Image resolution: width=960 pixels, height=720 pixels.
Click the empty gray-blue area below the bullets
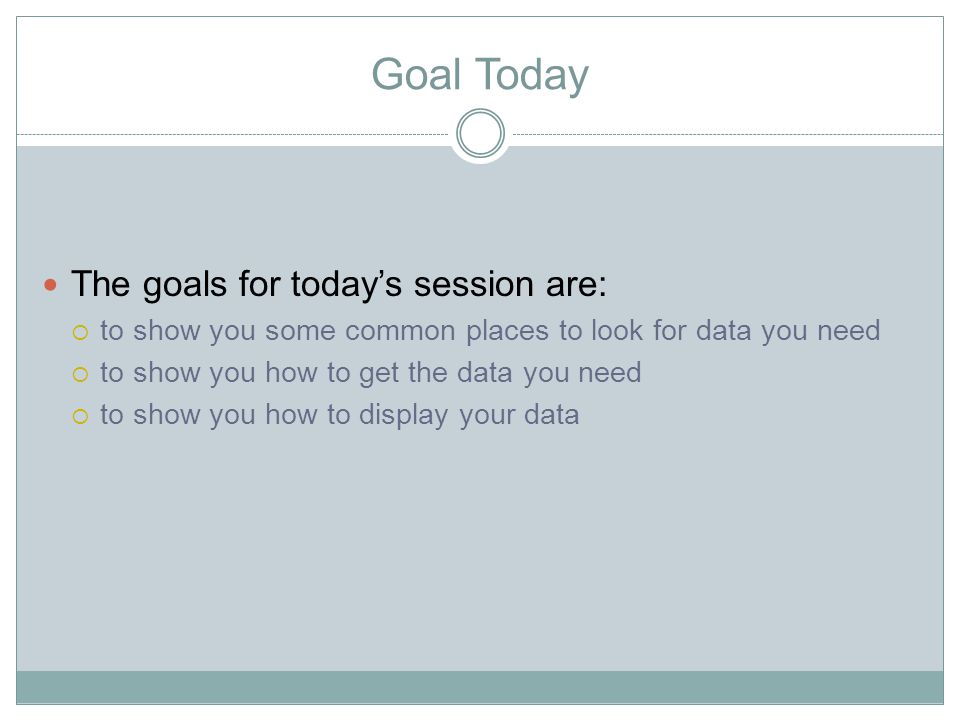(480, 551)
